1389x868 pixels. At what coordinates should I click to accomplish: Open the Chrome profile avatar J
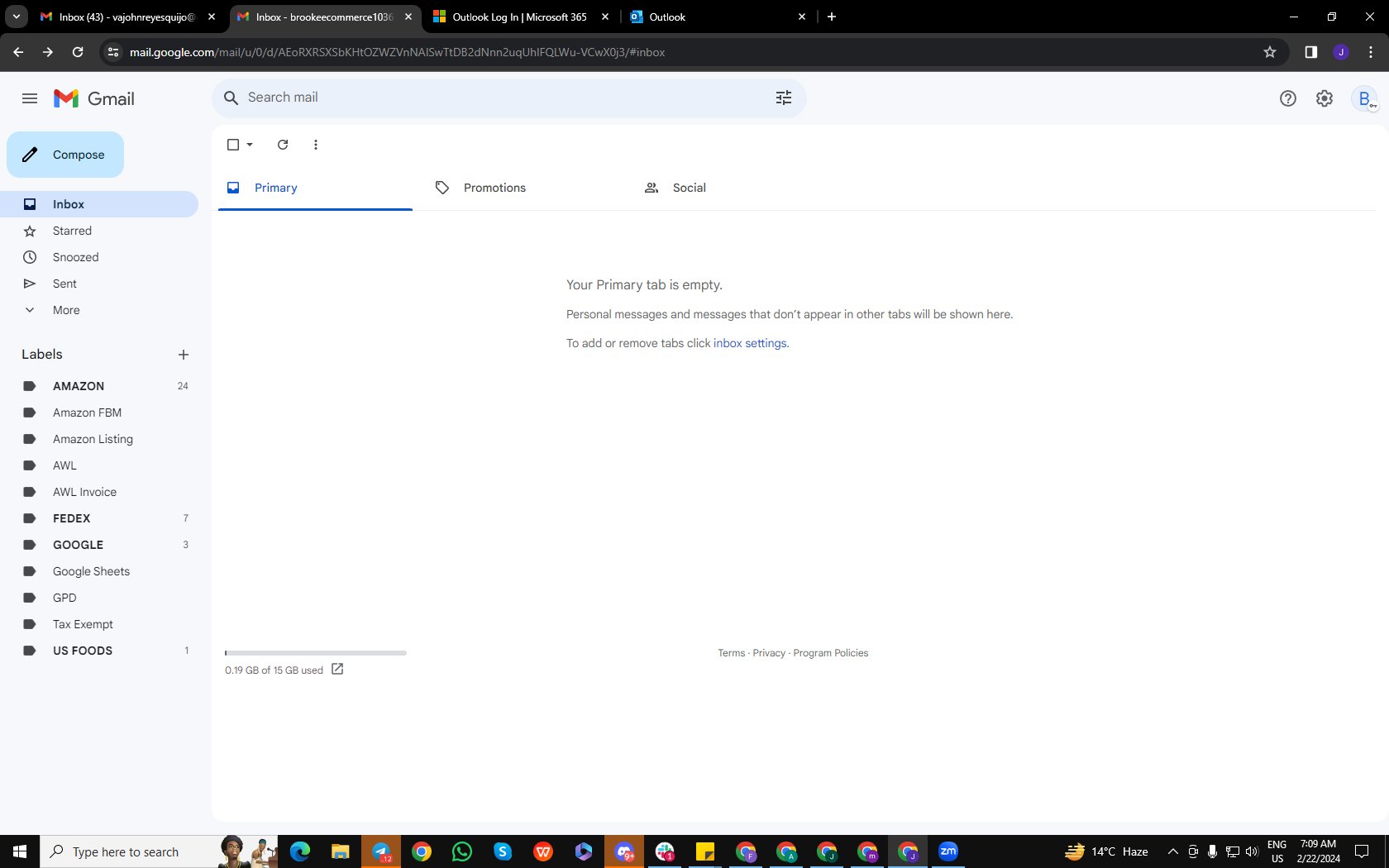click(1341, 52)
